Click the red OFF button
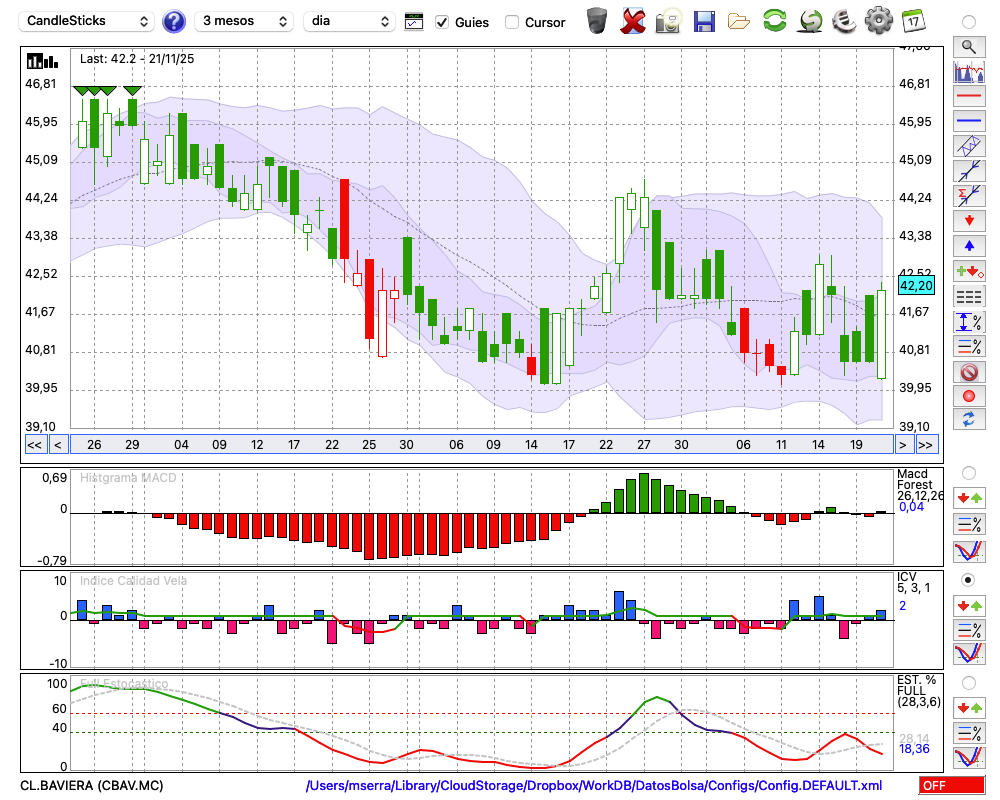The height and width of the screenshot is (800, 1000). click(x=951, y=785)
